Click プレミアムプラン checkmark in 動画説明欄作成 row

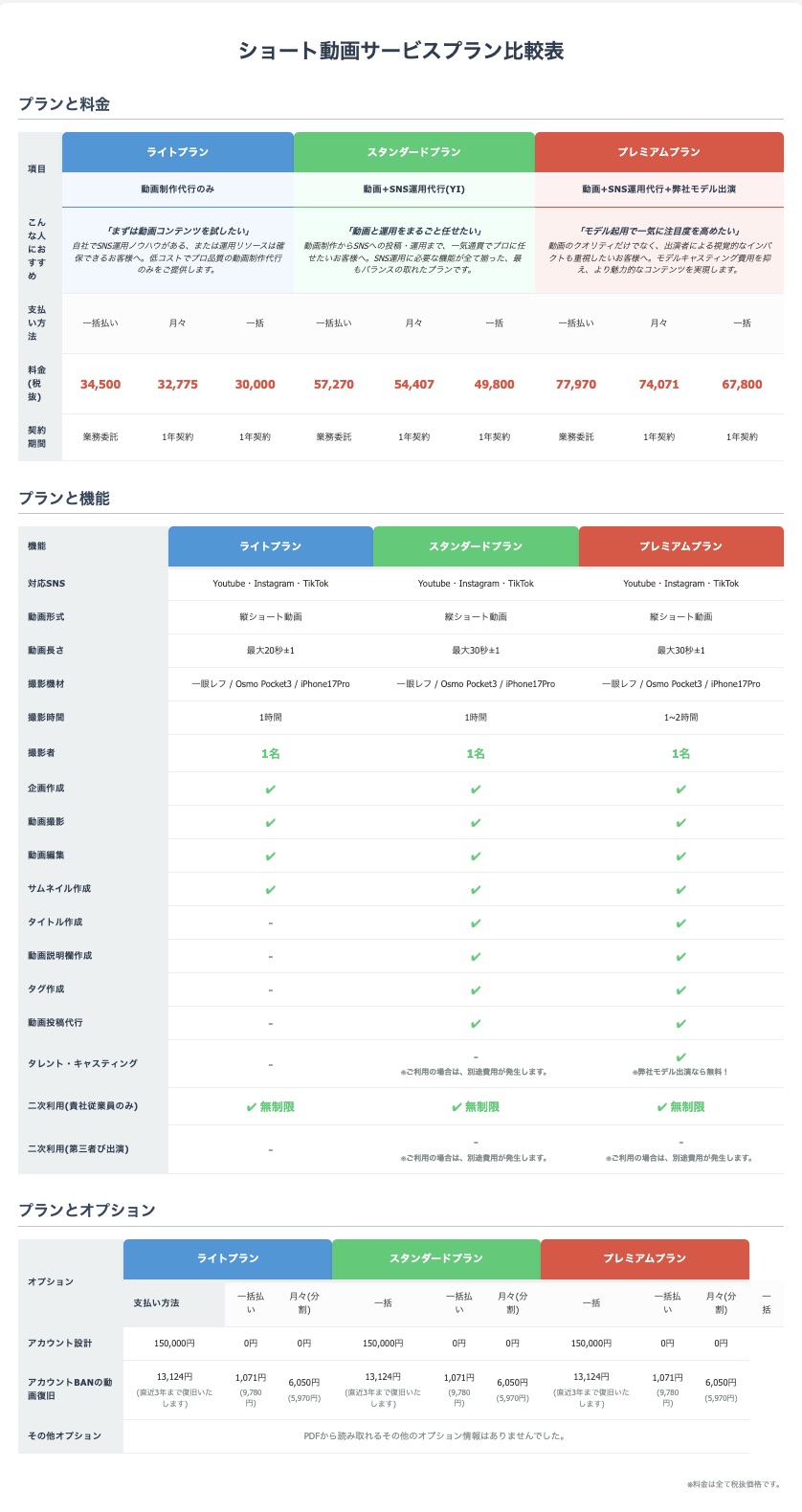click(680, 957)
